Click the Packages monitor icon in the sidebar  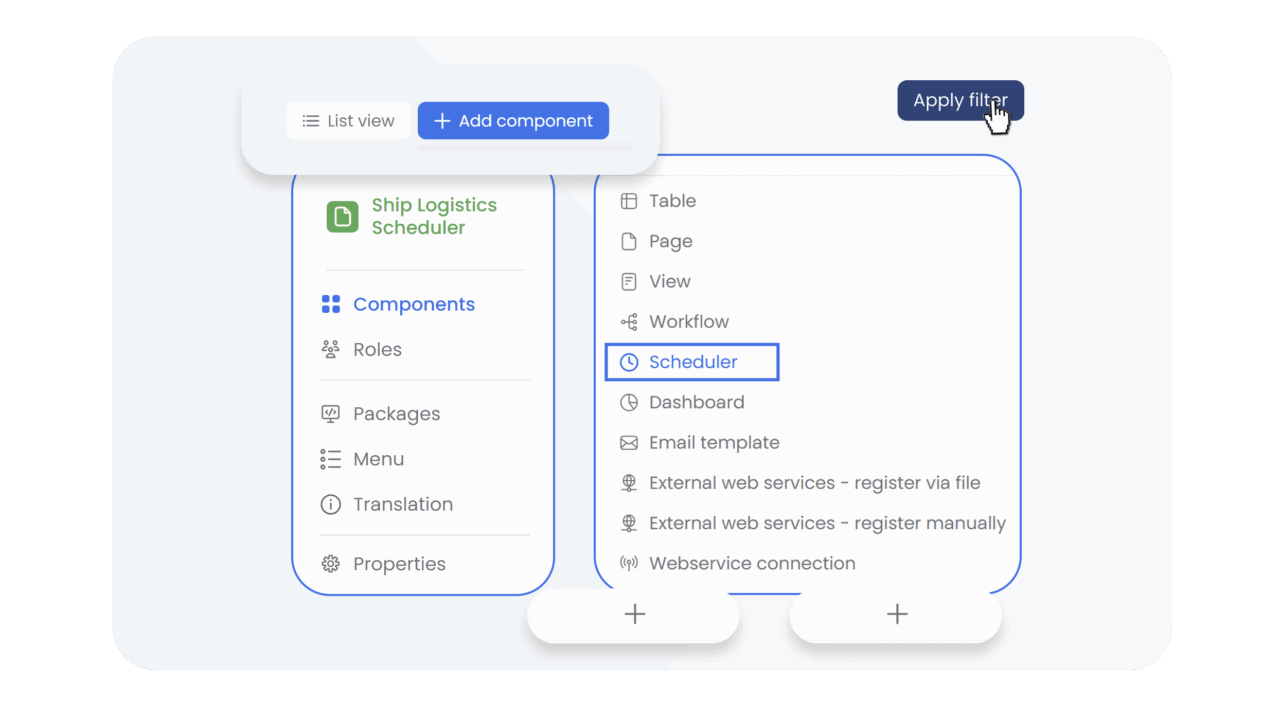tap(331, 413)
